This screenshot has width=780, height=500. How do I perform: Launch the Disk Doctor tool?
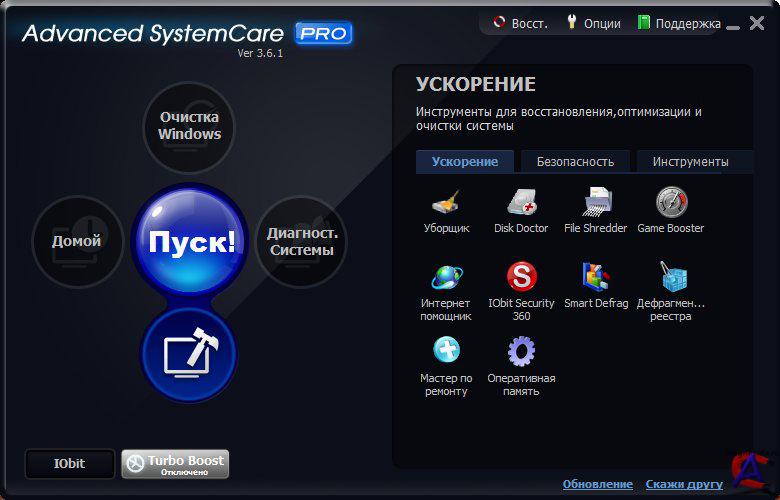[x=521, y=204]
